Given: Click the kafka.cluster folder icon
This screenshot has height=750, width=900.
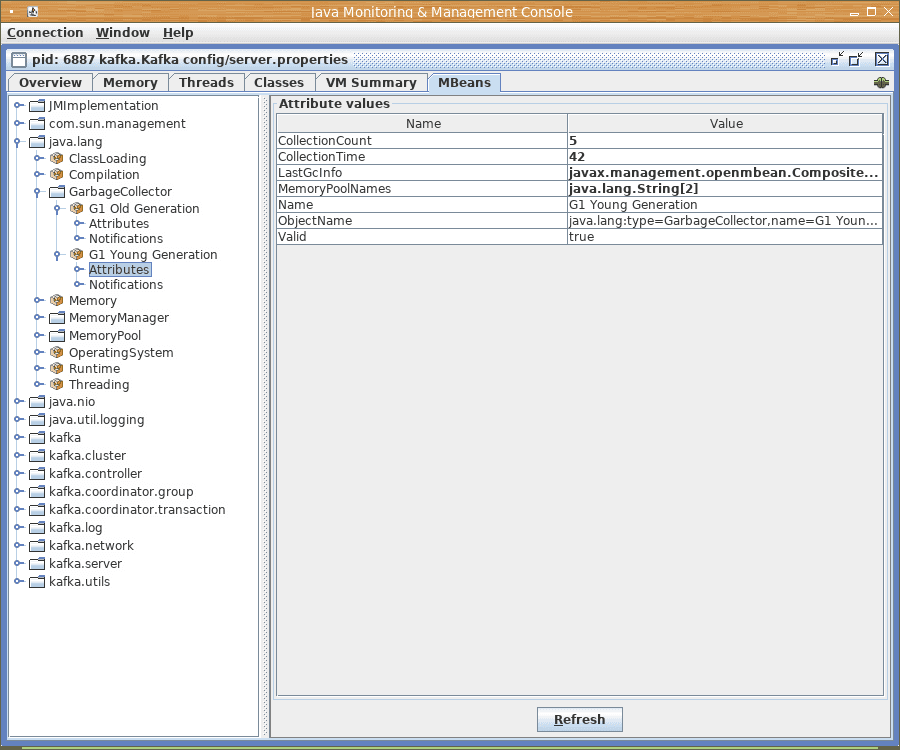Looking at the screenshot, I should pos(37,456).
